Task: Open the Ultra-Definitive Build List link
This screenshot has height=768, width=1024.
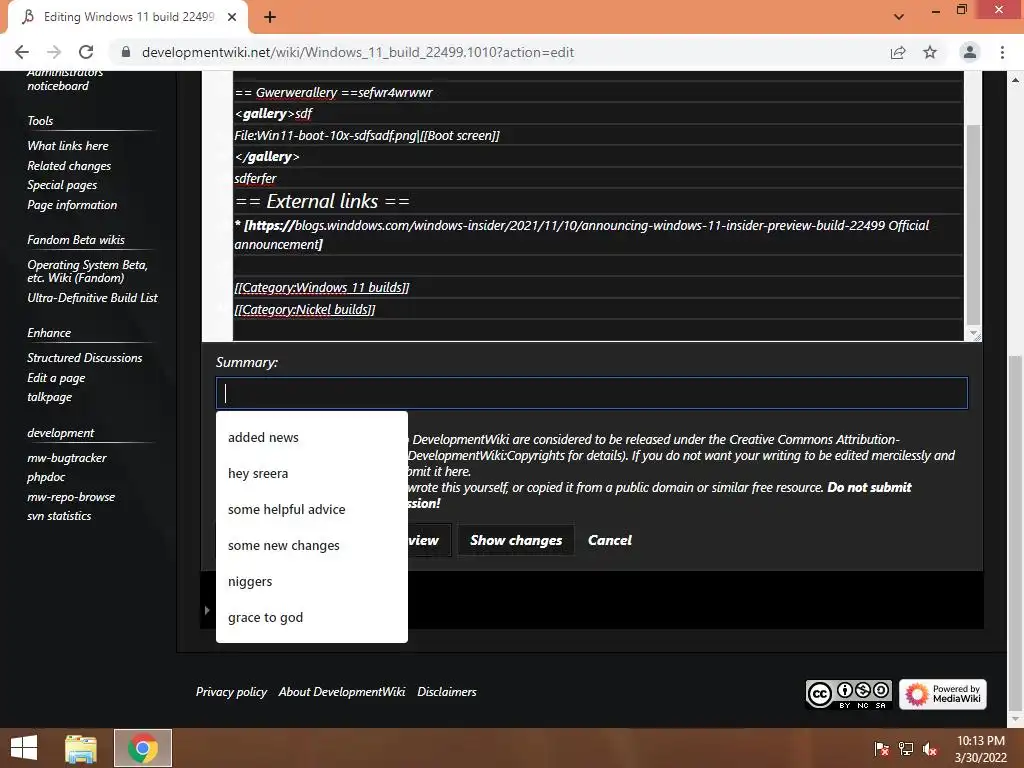Action: pyautogui.click(x=92, y=298)
